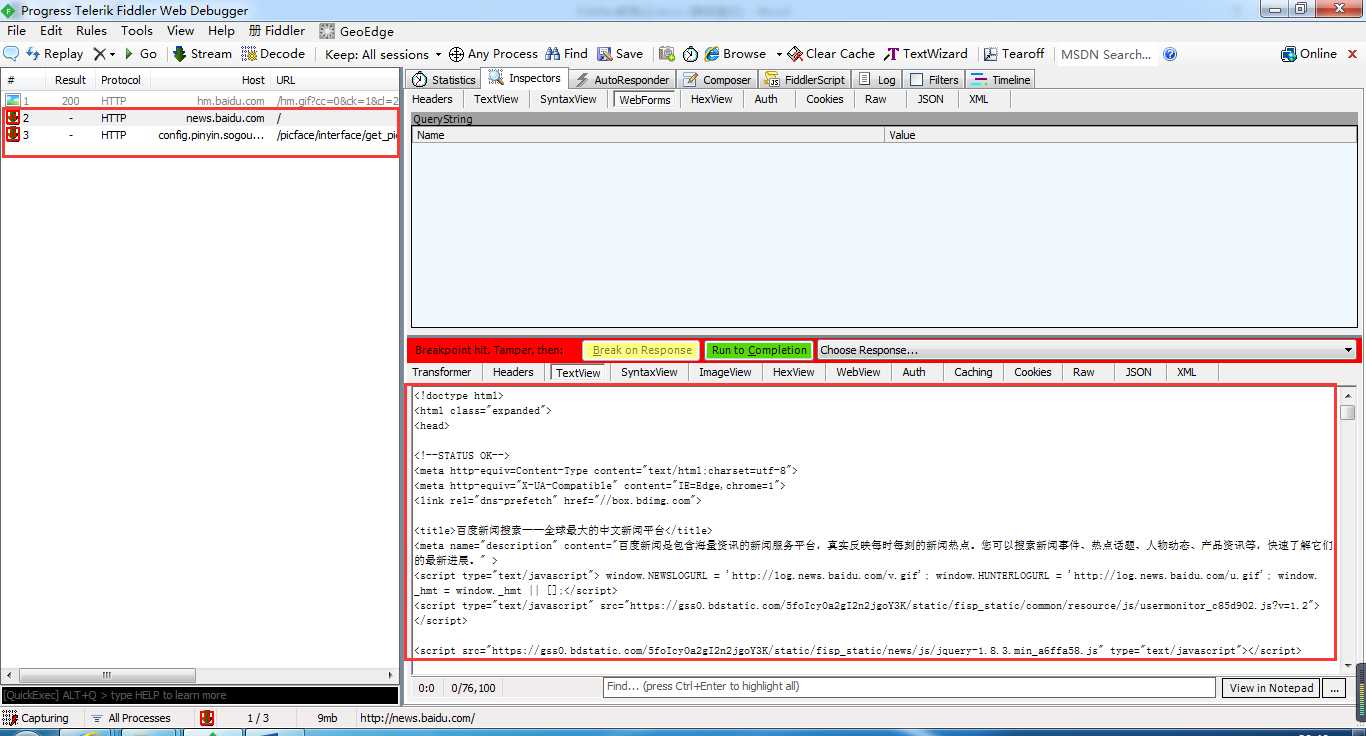
Task: Click the Find text search field
Action: (x=909, y=687)
